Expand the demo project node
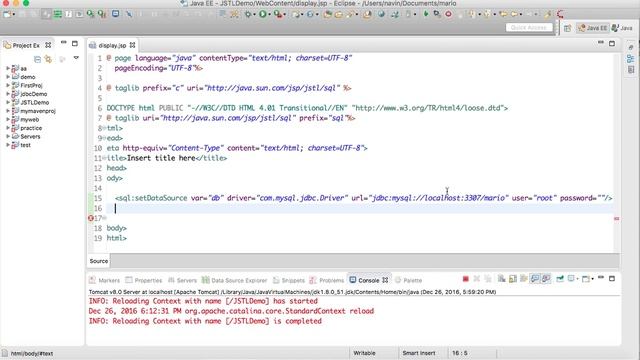The width and height of the screenshot is (640, 360). (8, 77)
